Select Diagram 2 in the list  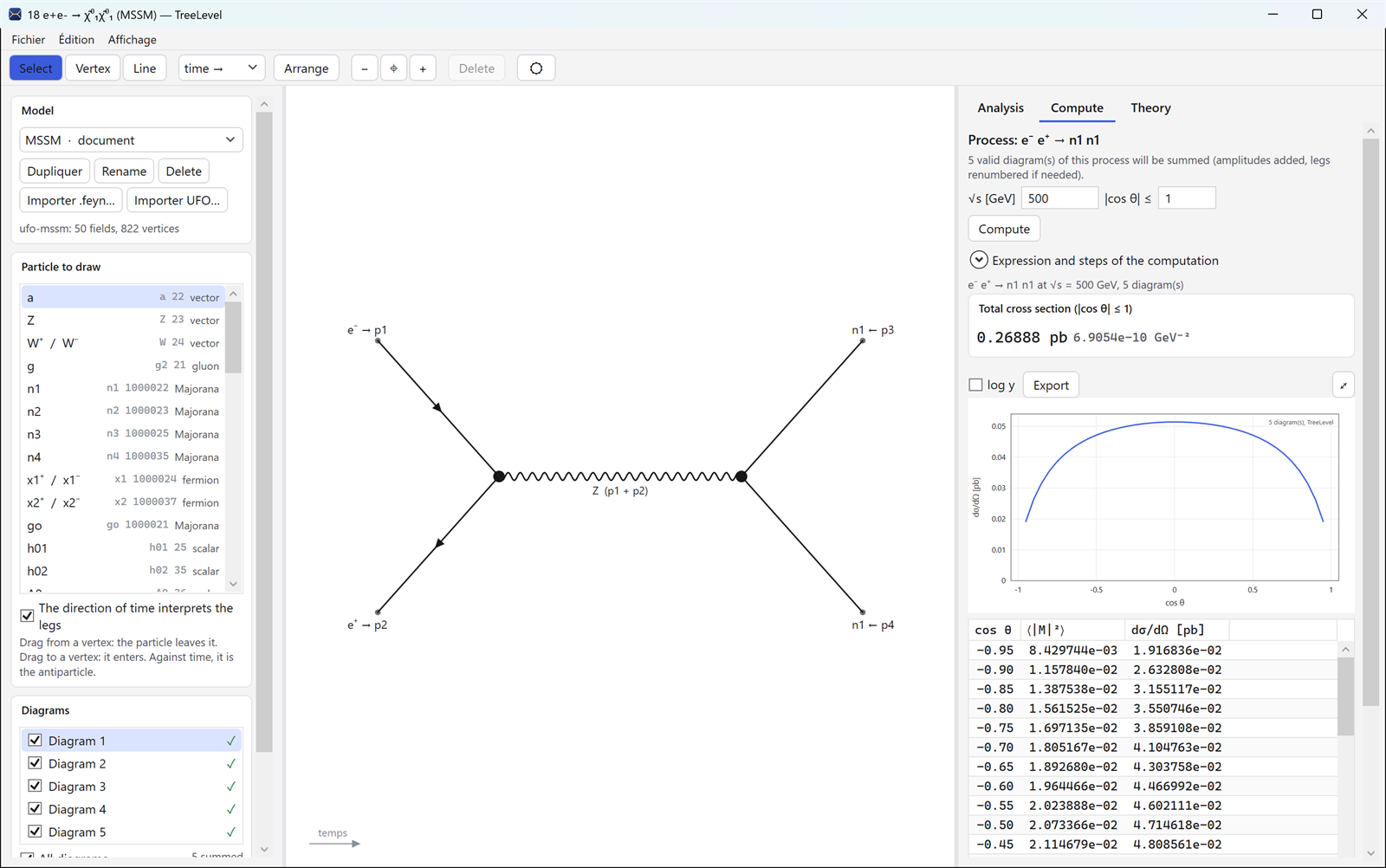point(131,763)
